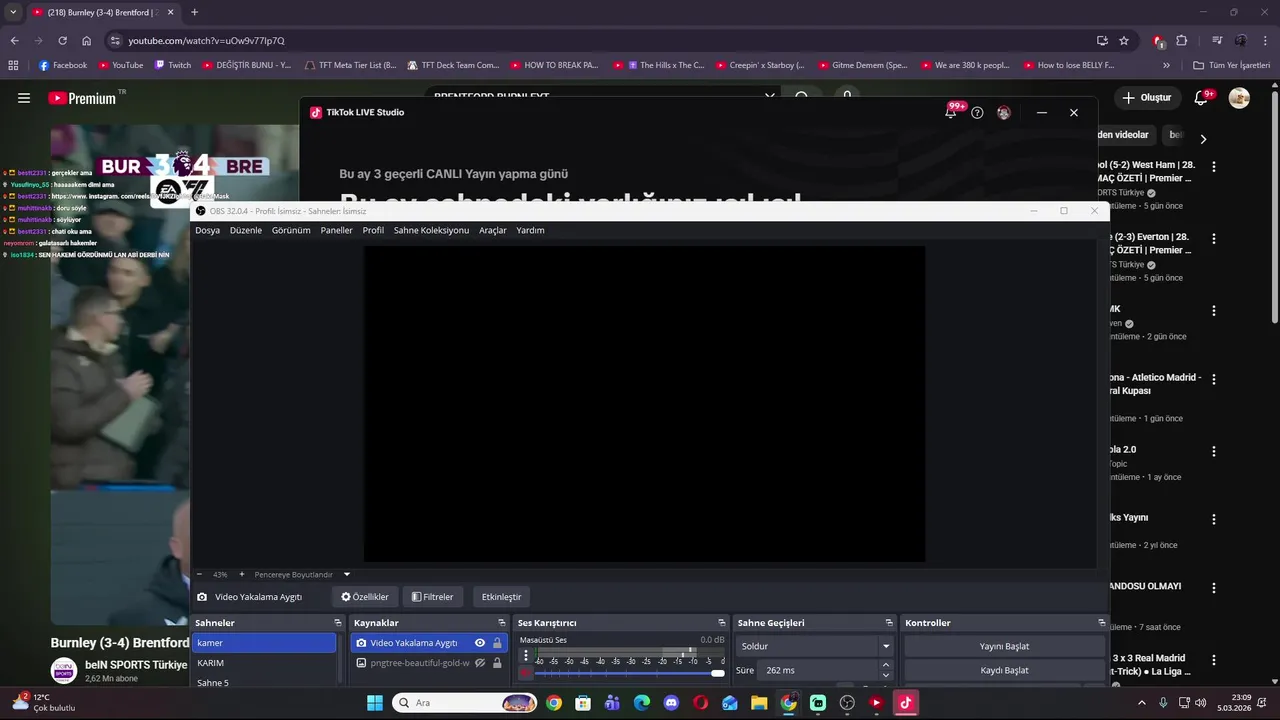Open TikTok LIVE Studio help icon
Screen dimensions: 1280x720
click(x=977, y=113)
